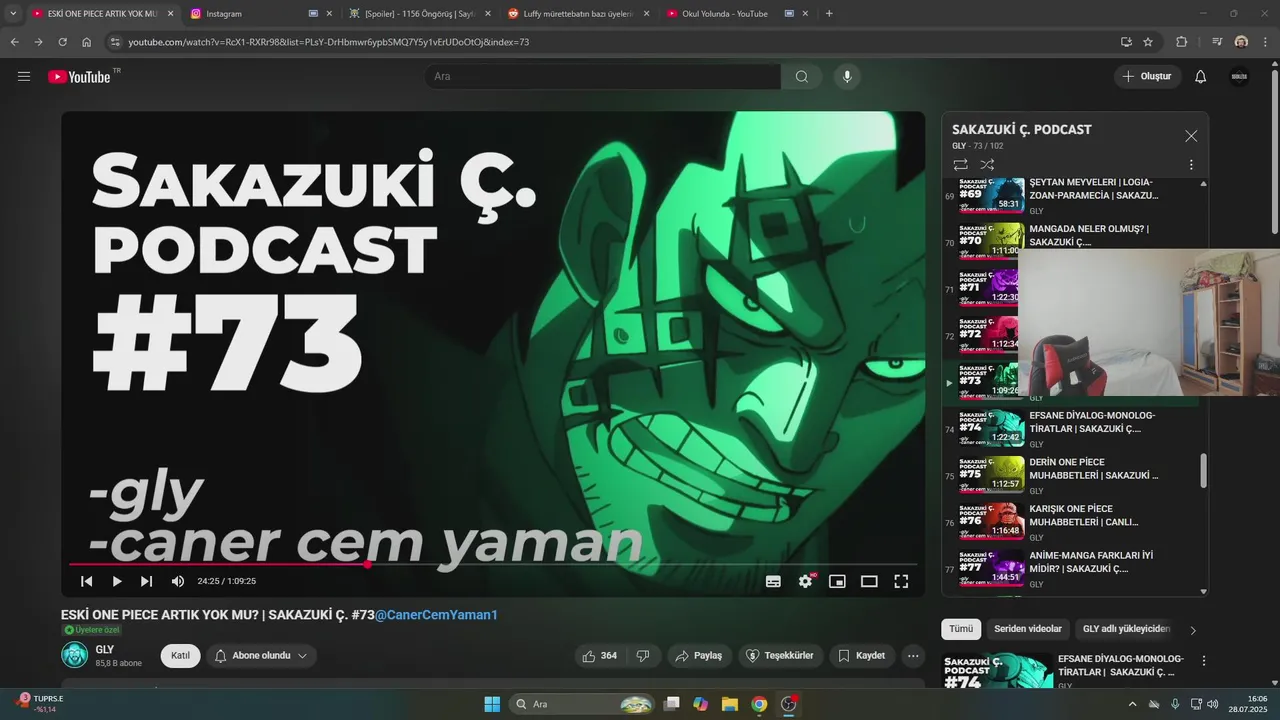Play the paused video
1280x720 pixels.
click(117, 581)
